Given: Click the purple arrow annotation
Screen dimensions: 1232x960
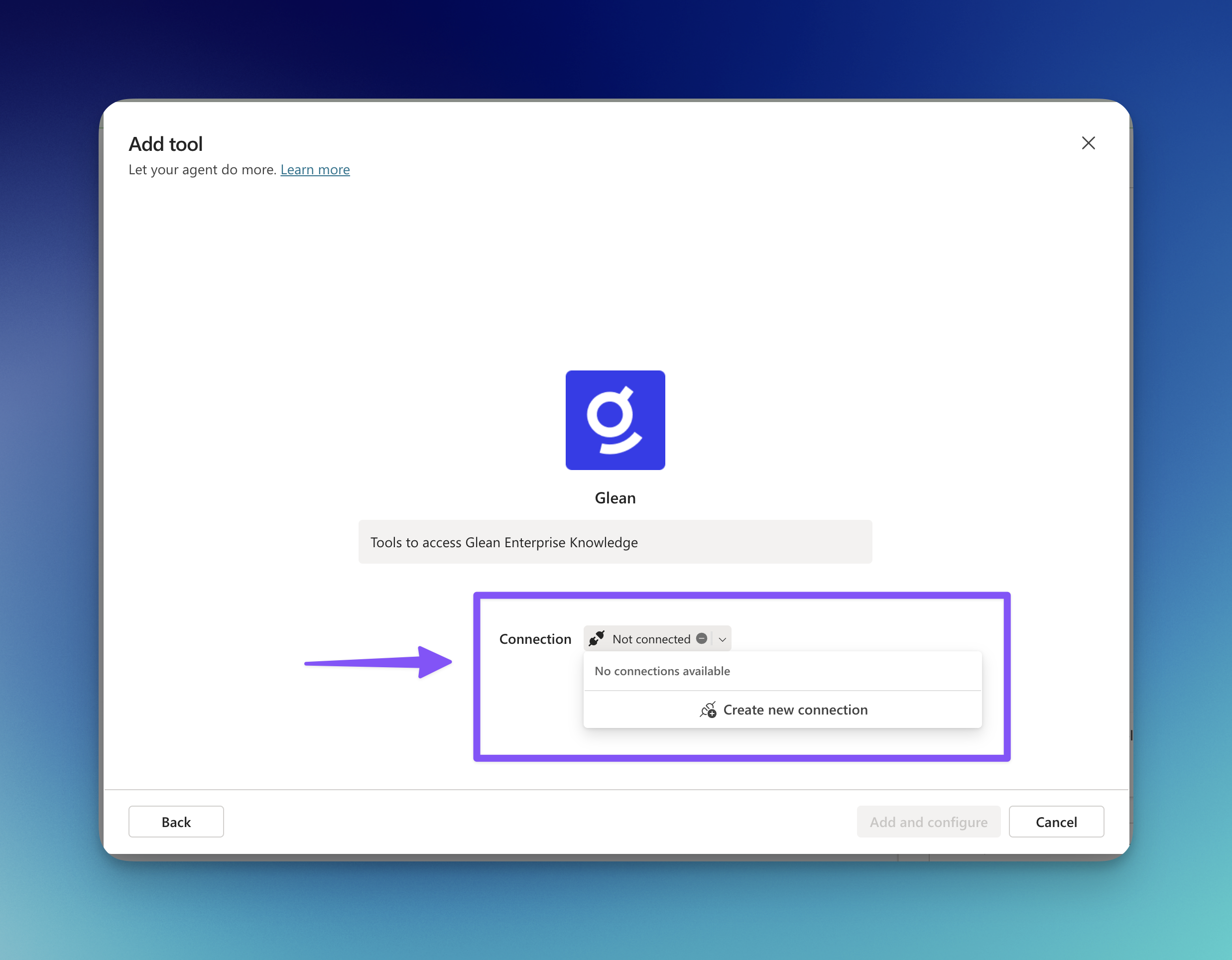Looking at the screenshot, I should pos(378,662).
